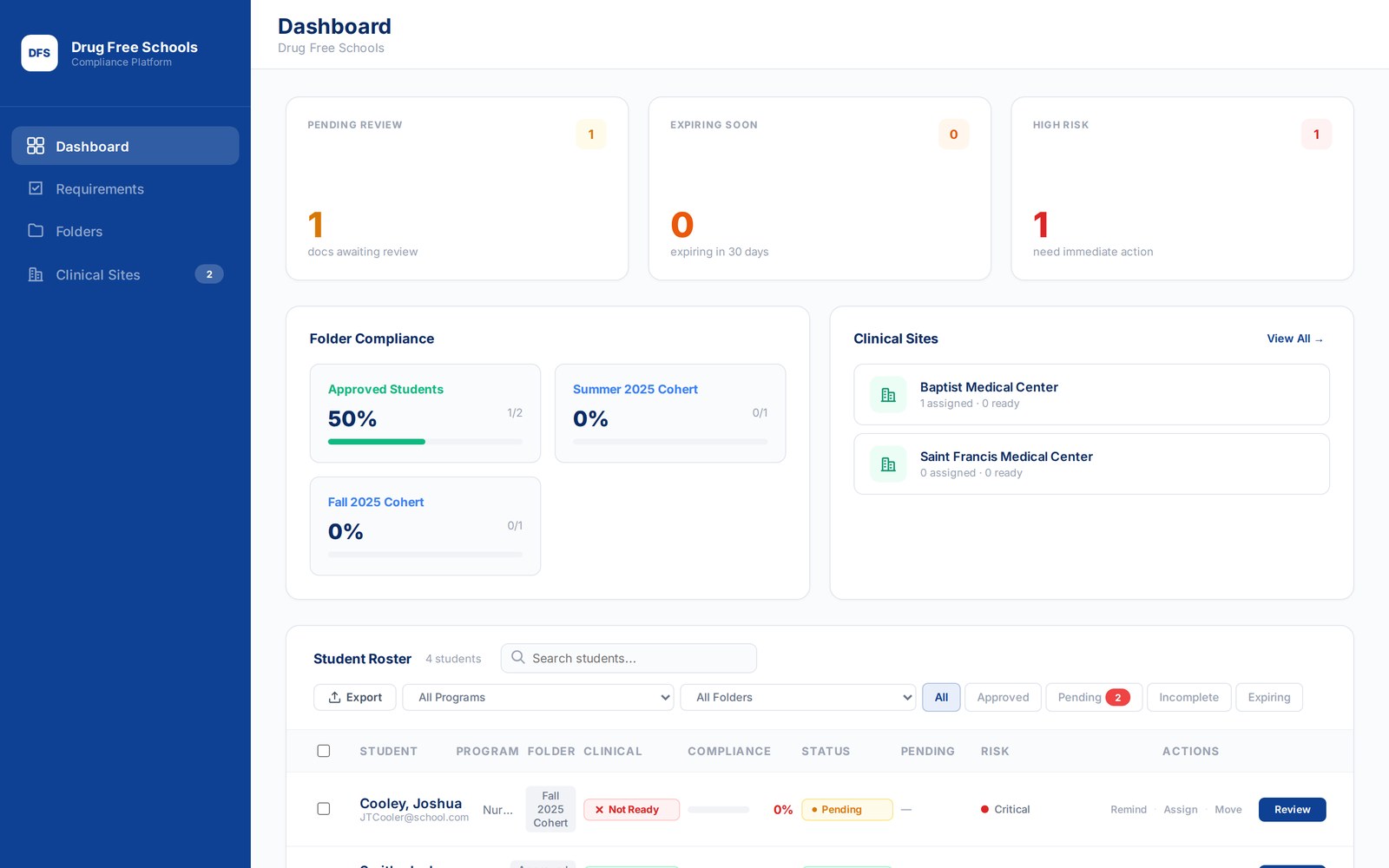Click the 4 students count label
1389x868 pixels.
[x=453, y=659]
